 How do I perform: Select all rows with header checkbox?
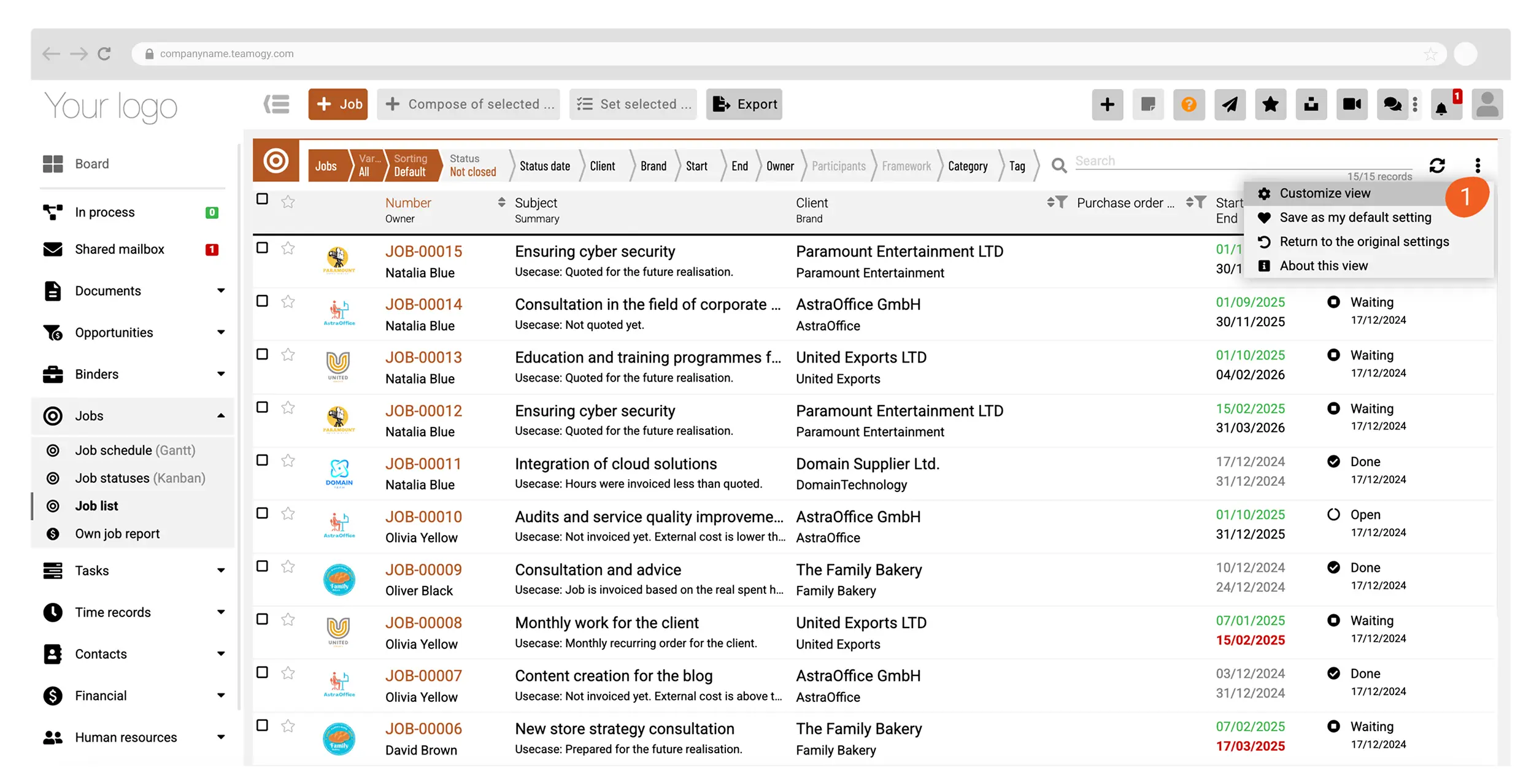tap(262, 199)
